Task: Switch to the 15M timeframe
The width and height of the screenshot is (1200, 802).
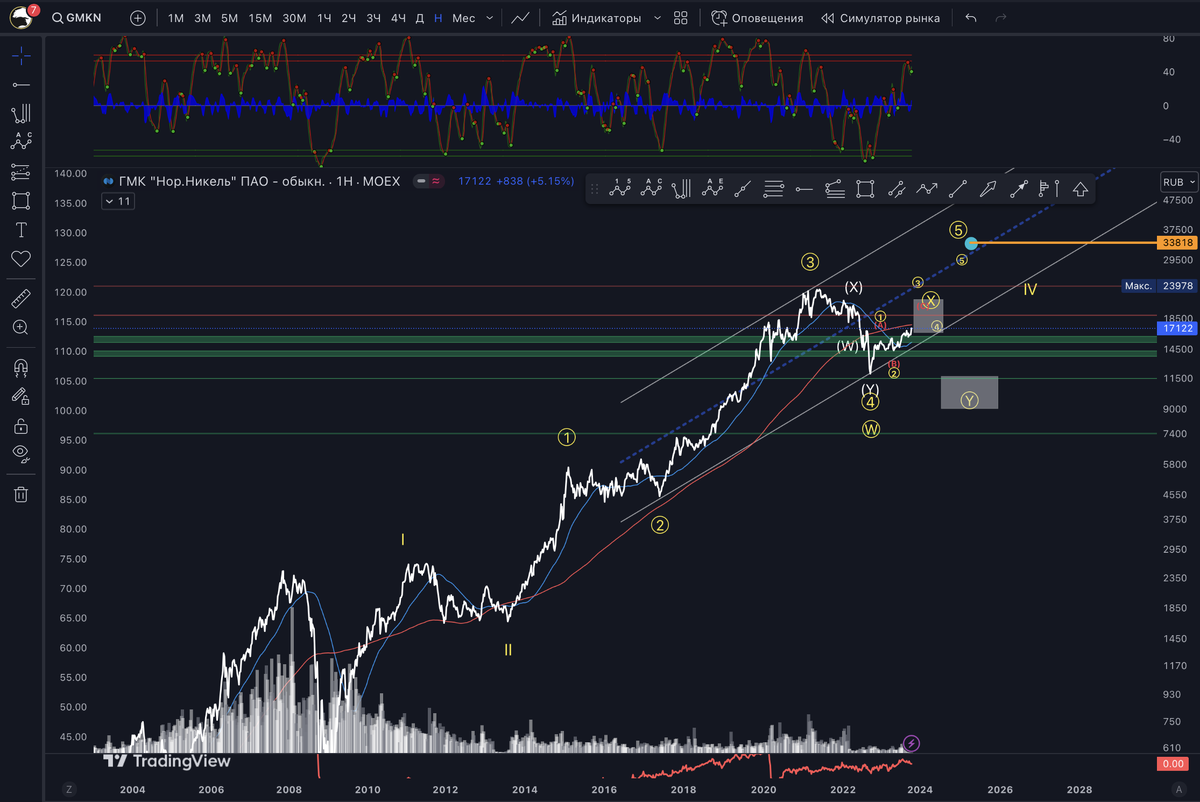Action: (260, 18)
